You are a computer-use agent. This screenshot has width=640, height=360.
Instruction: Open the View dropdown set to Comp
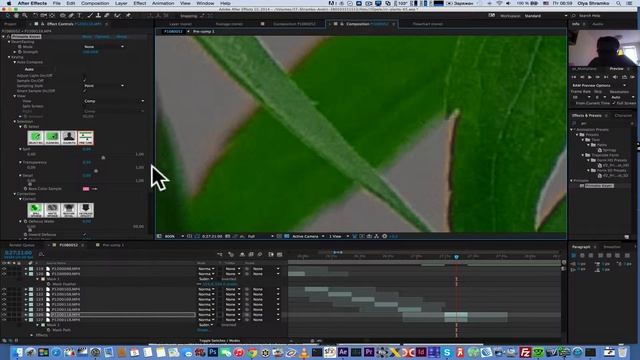(x=113, y=101)
